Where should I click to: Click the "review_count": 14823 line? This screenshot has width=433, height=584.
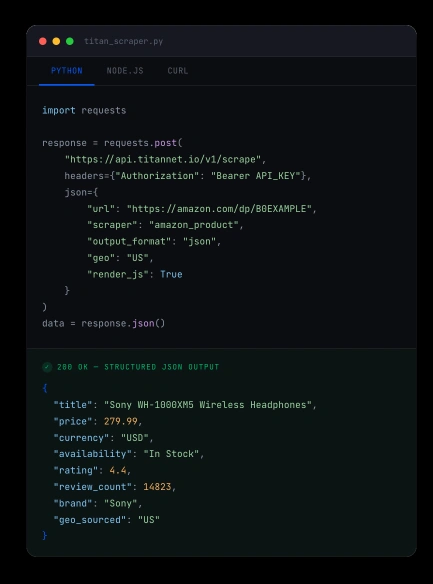[x=115, y=487]
